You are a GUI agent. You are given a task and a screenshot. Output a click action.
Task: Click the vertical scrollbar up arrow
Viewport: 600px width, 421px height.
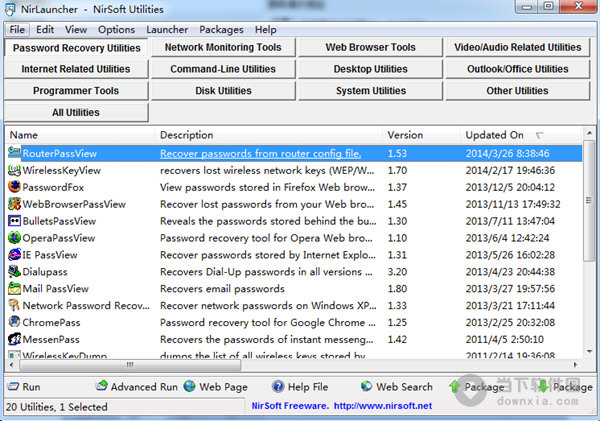pyautogui.click(x=589, y=133)
